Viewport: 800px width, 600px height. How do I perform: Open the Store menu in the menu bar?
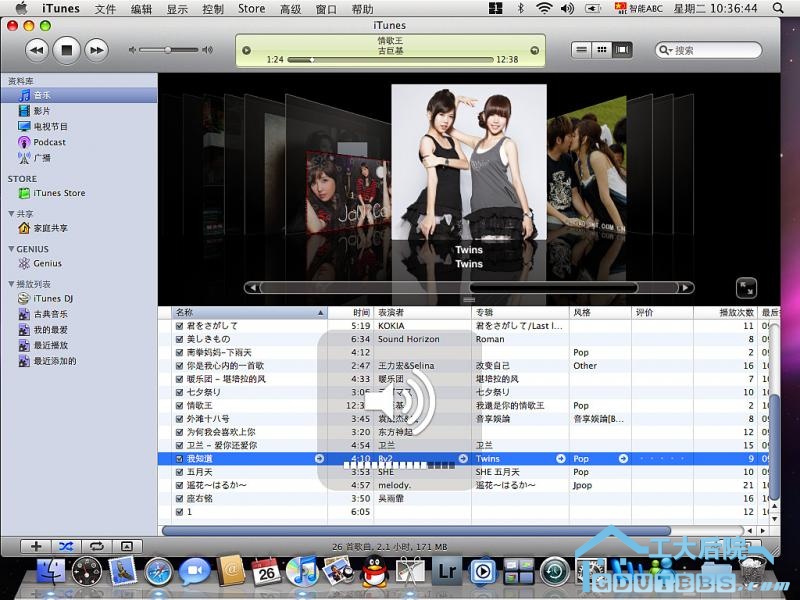point(252,9)
